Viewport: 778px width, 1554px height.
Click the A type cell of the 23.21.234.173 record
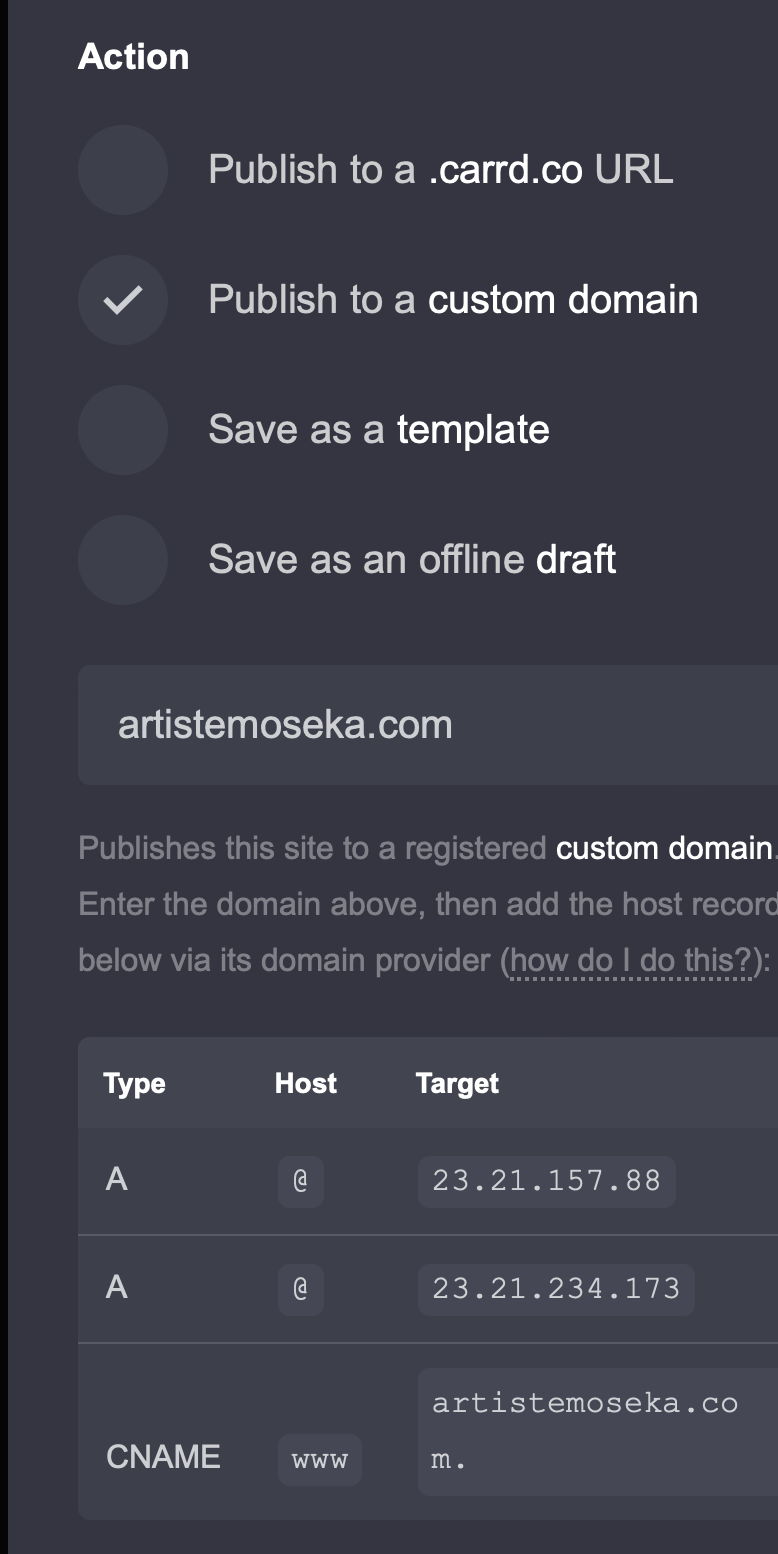point(117,1287)
